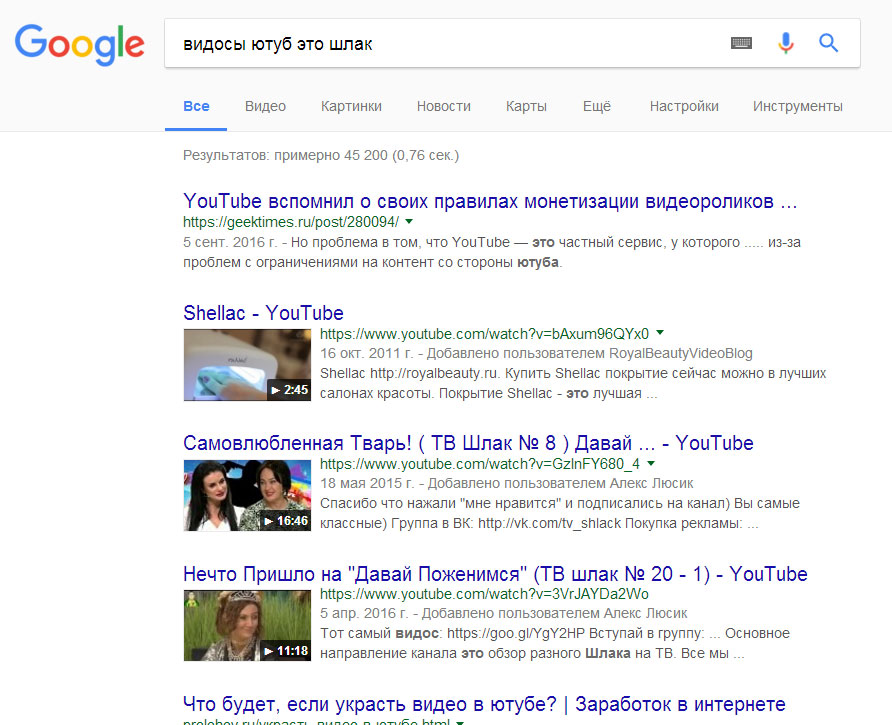Screen dimensions: 892x725
Task: Click the https://geektimes.ru/post/280094/ URL text
Action: point(291,222)
